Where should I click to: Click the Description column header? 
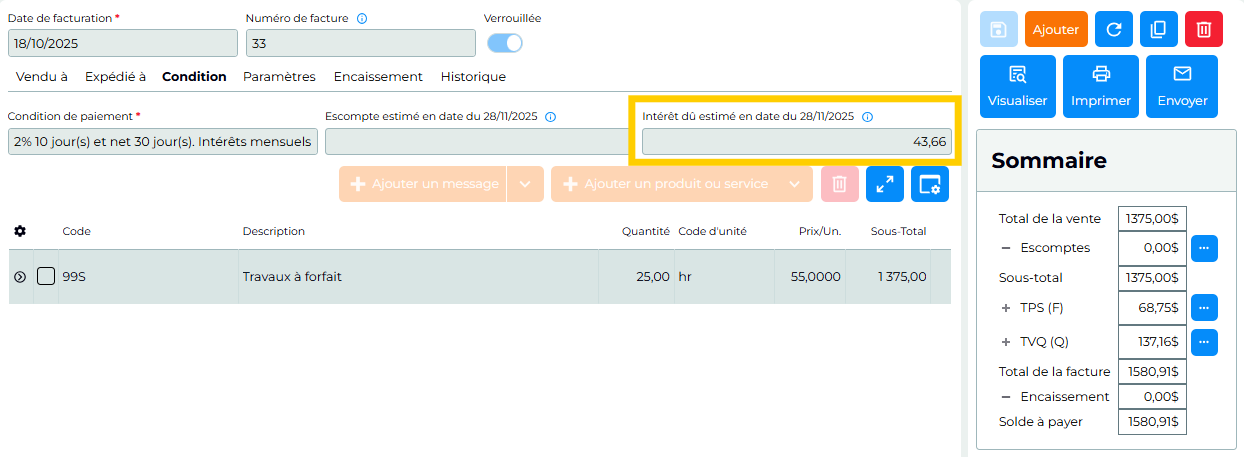coord(274,231)
